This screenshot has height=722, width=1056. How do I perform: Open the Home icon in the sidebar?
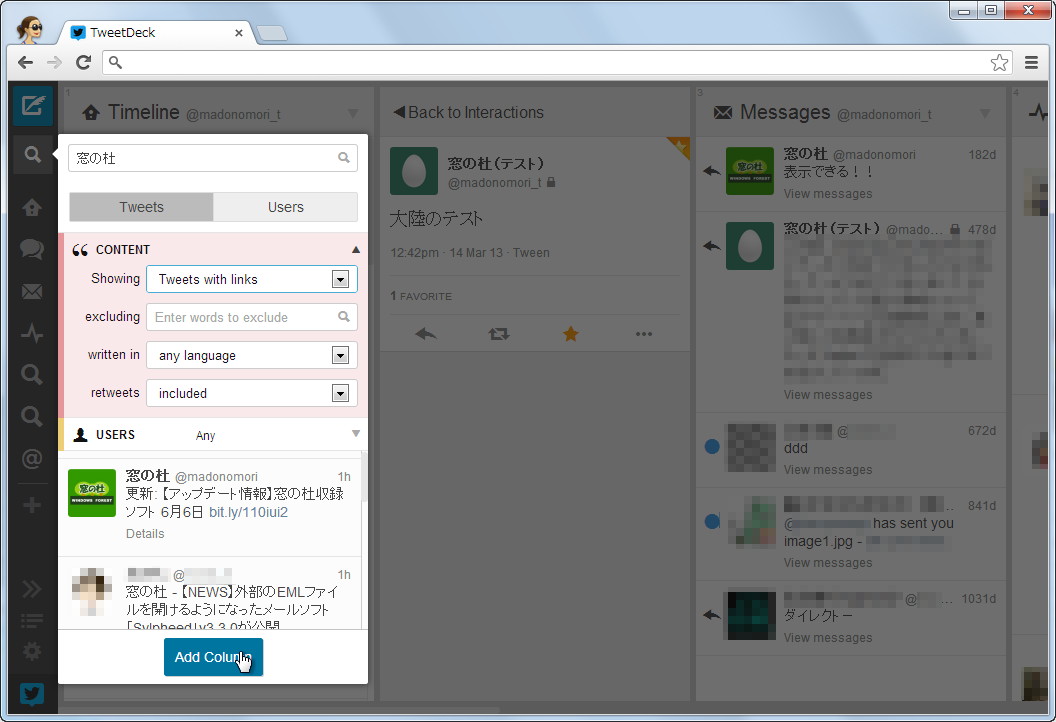(31, 207)
